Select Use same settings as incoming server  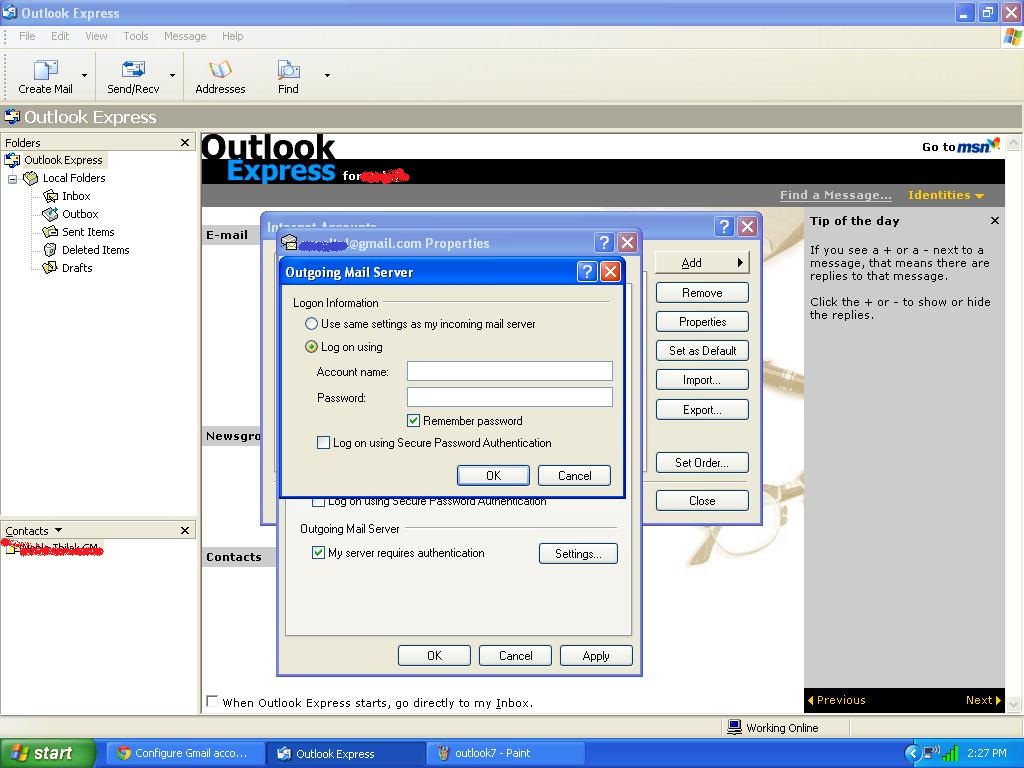[312, 324]
